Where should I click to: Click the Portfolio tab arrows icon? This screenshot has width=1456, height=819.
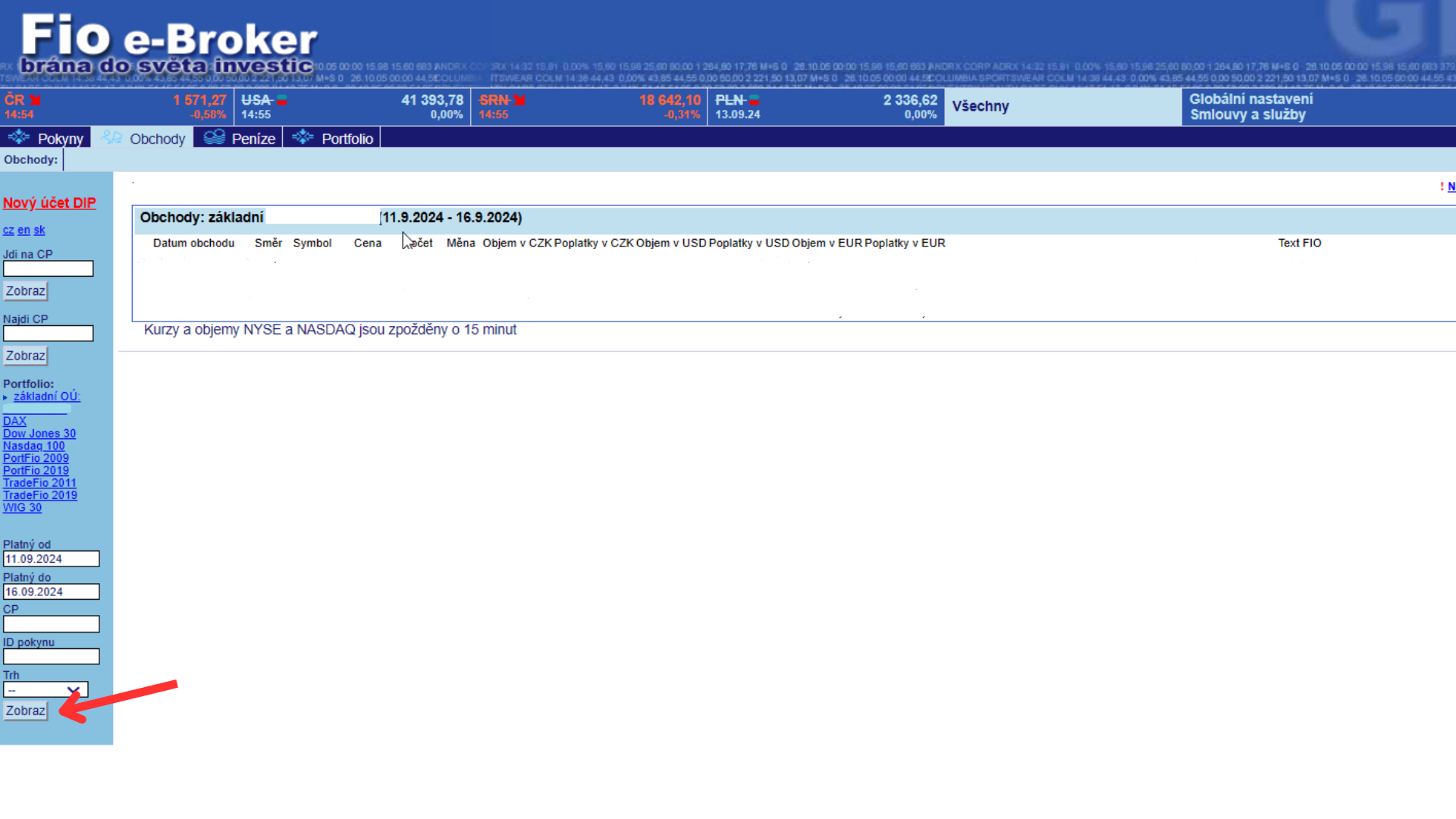(x=303, y=137)
